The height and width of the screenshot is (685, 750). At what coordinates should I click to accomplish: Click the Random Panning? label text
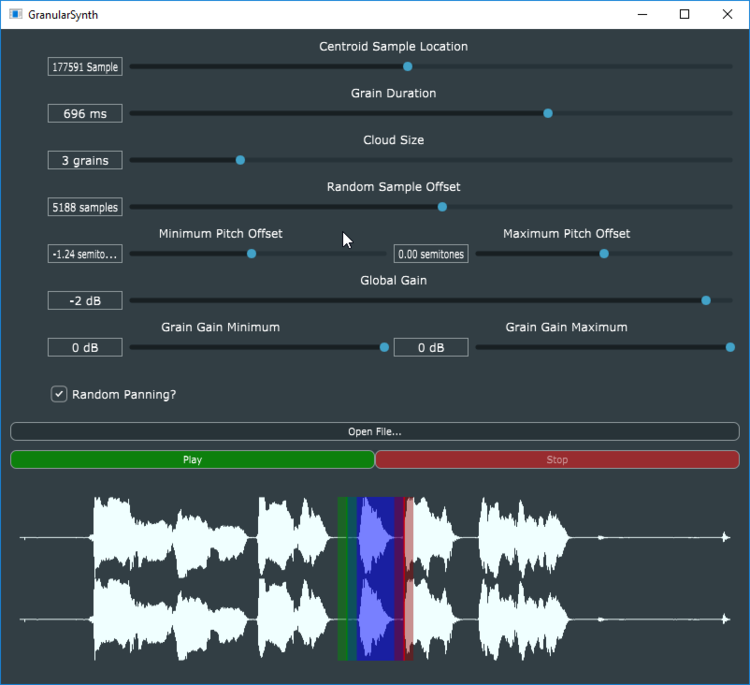(x=124, y=395)
